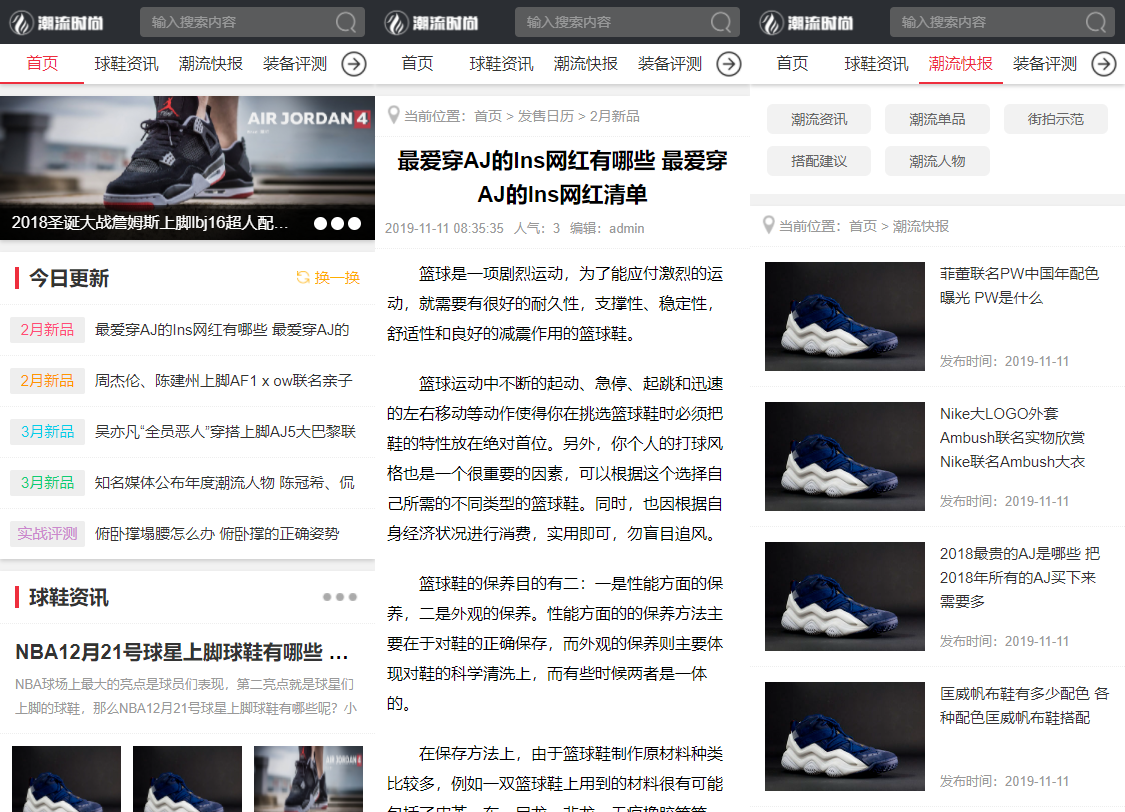Open 潮流快报 tab in the middle panel

(585, 64)
